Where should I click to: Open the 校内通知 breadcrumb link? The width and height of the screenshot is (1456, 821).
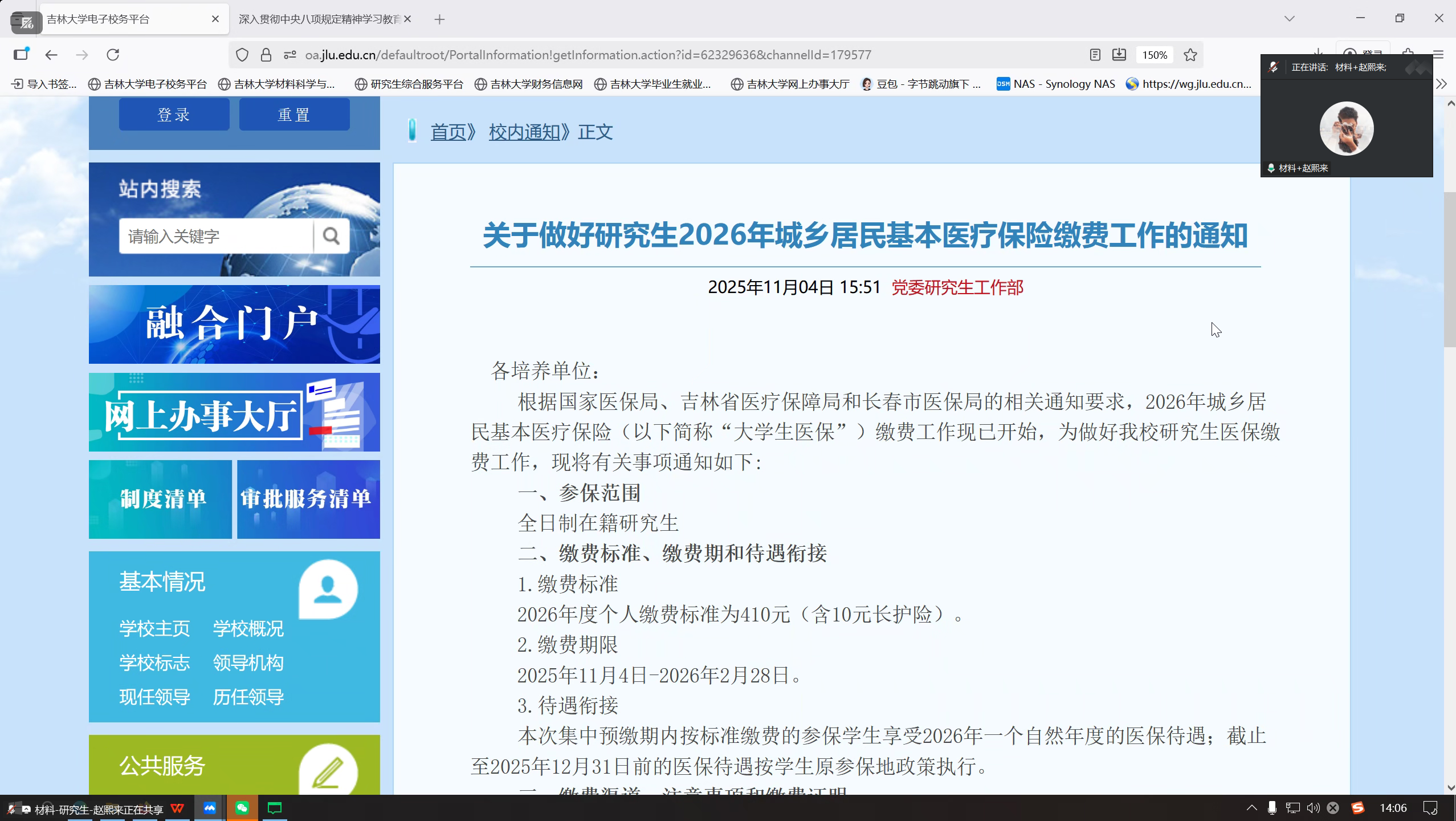click(x=524, y=132)
